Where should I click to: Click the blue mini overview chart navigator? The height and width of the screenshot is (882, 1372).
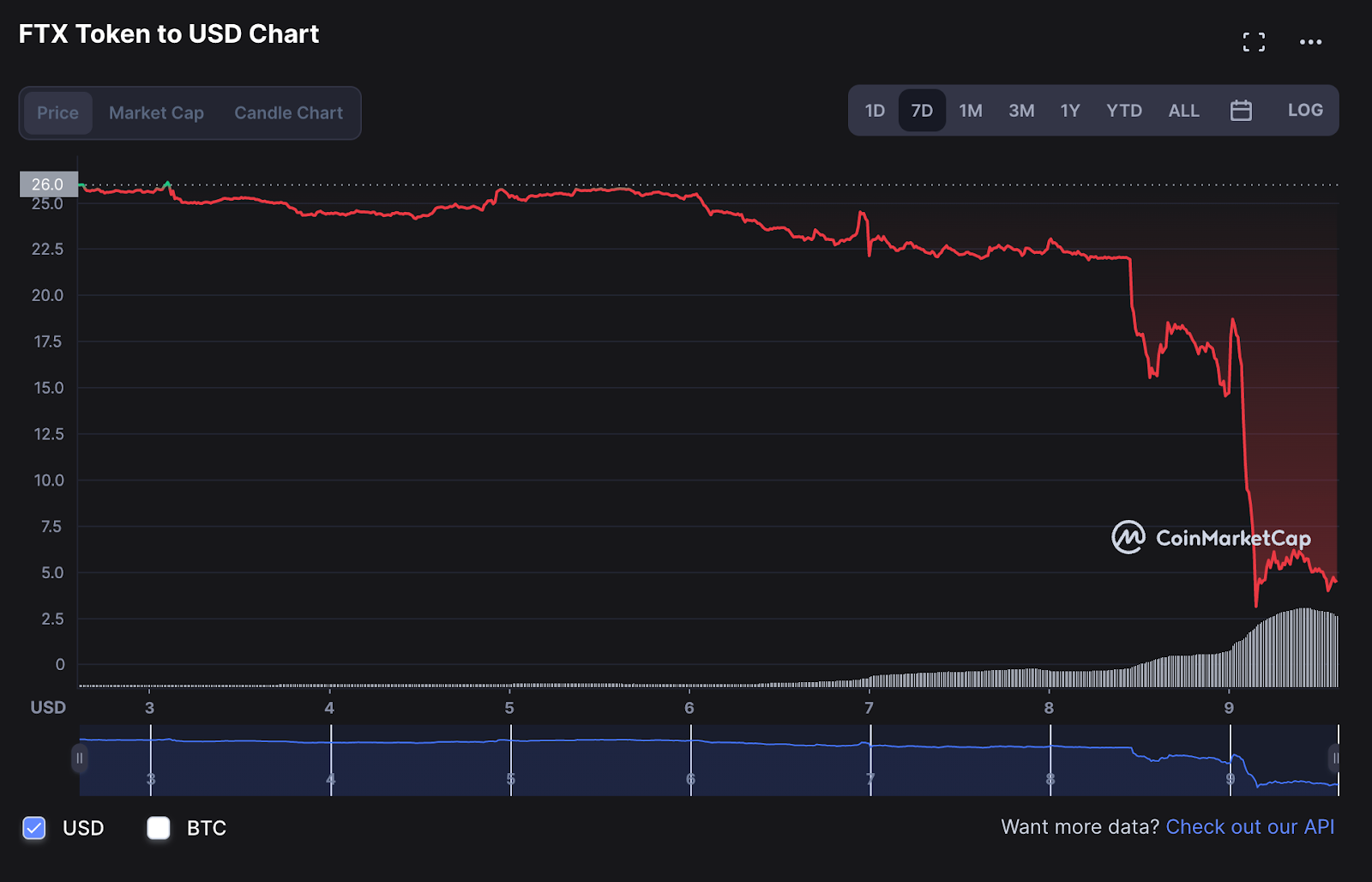[708, 760]
